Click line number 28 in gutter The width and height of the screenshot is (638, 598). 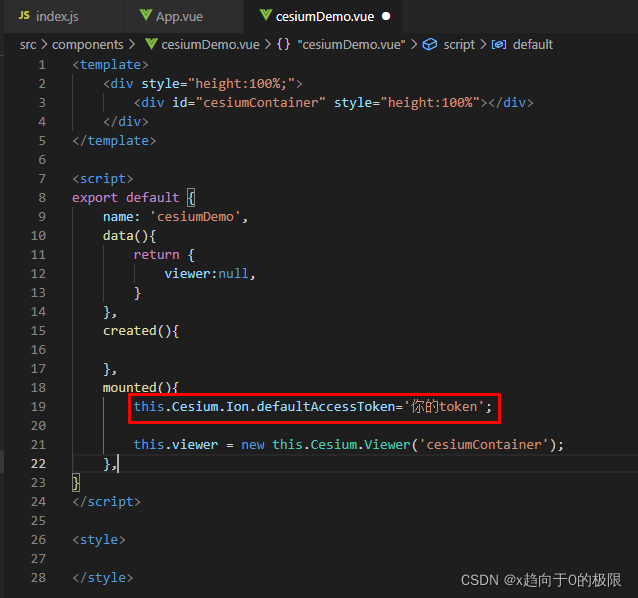(x=38, y=577)
